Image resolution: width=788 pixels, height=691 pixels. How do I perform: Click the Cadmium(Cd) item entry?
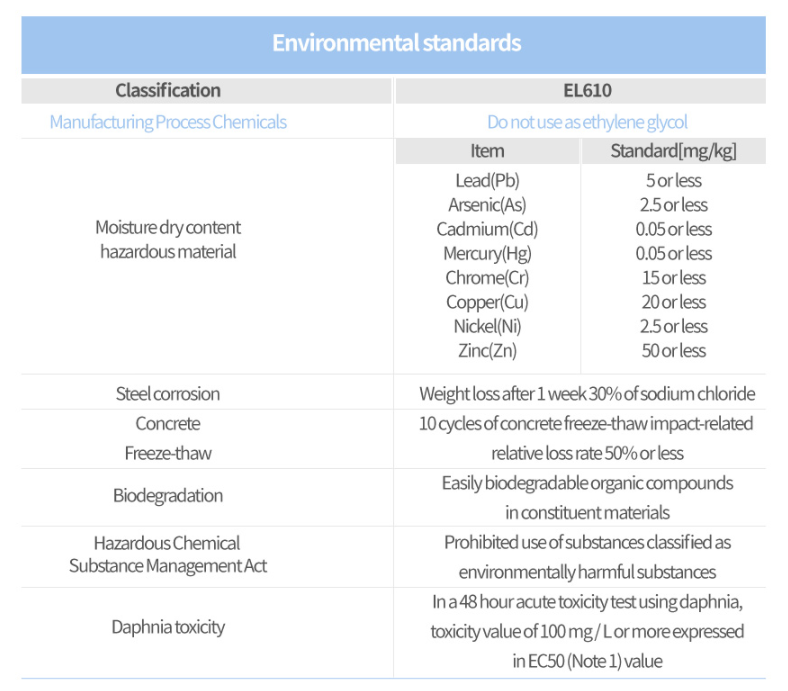tap(487, 229)
